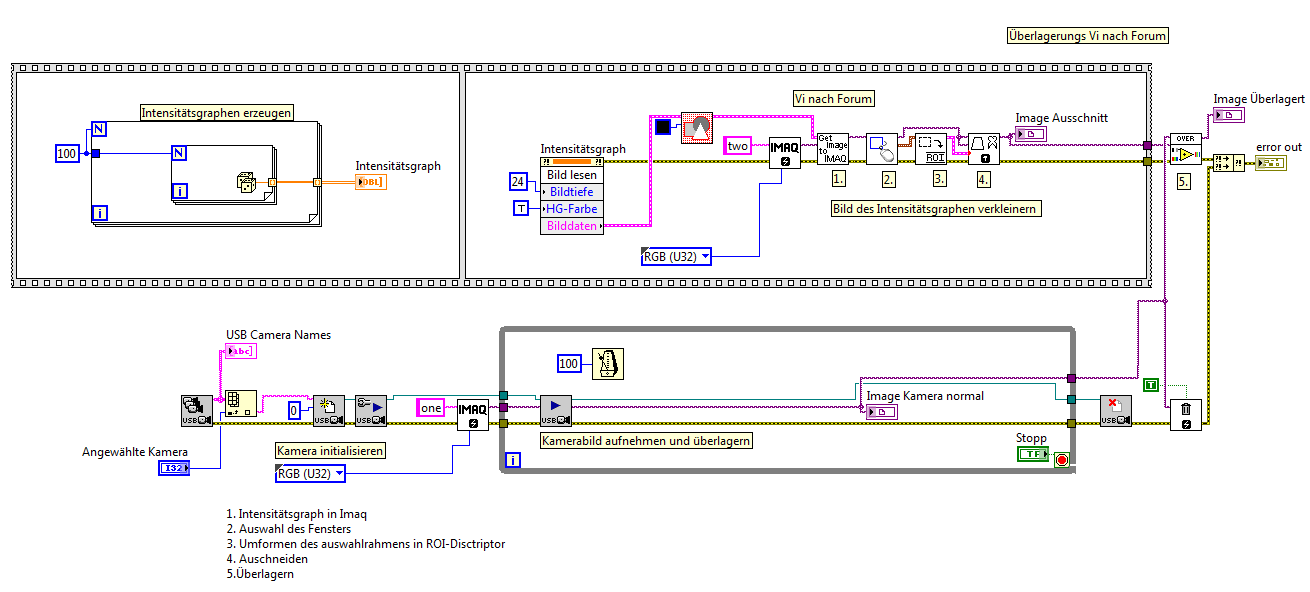Click the inner for loop N terminal

pos(179,153)
